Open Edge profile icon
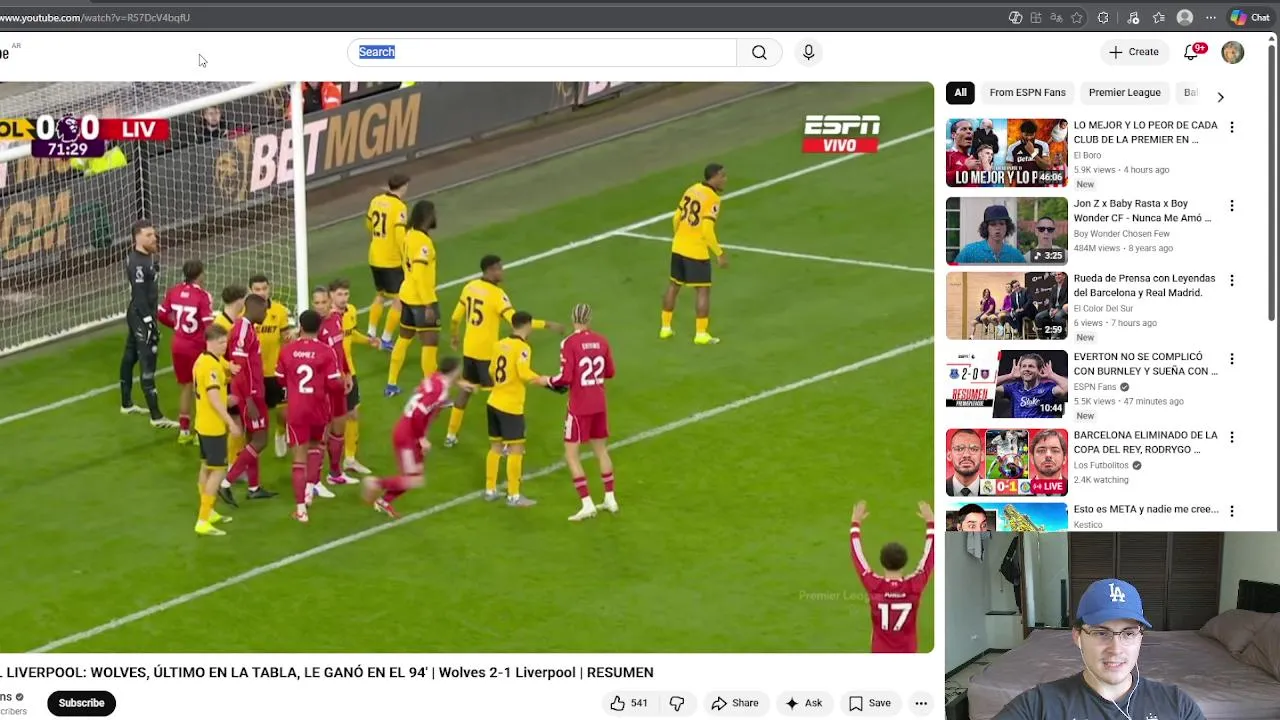 click(x=1185, y=17)
